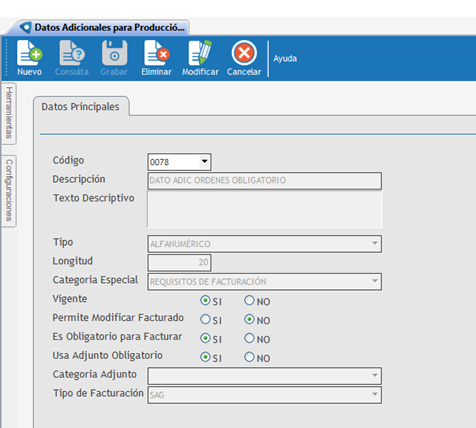This screenshot has width=476, height=428.
Task: Click the red Cancelar icon
Action: [244, 53]
